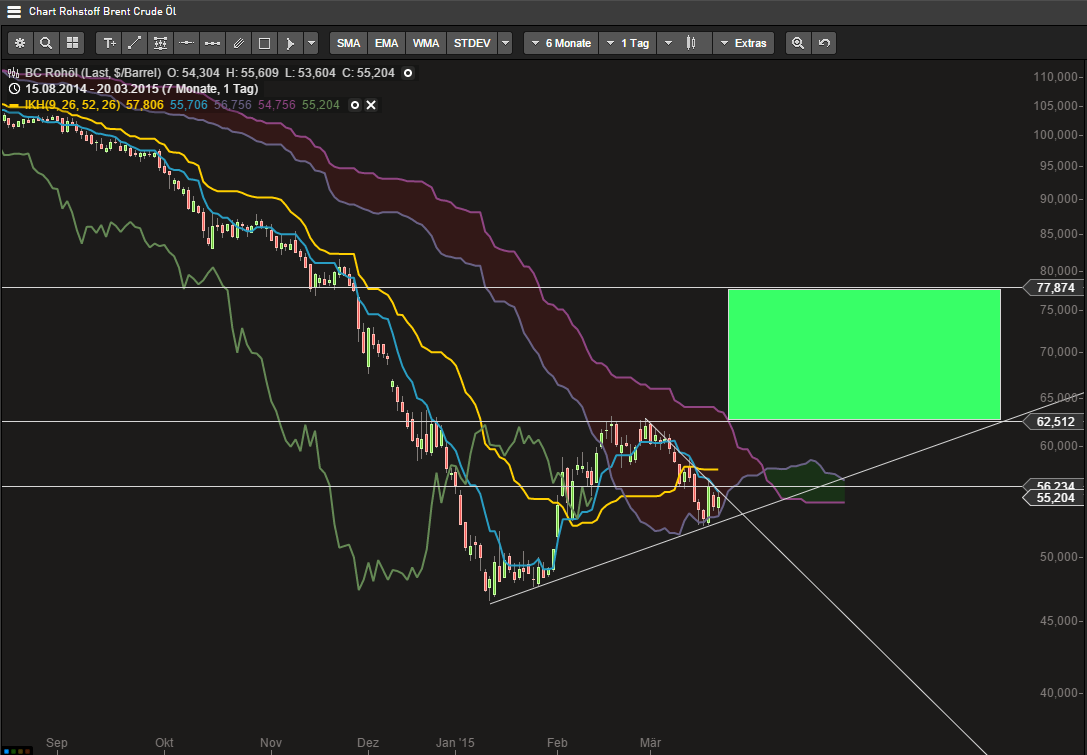Select the magnifier search tool
The height and width of the screenshot is (755, 1087).
(46, 43)
